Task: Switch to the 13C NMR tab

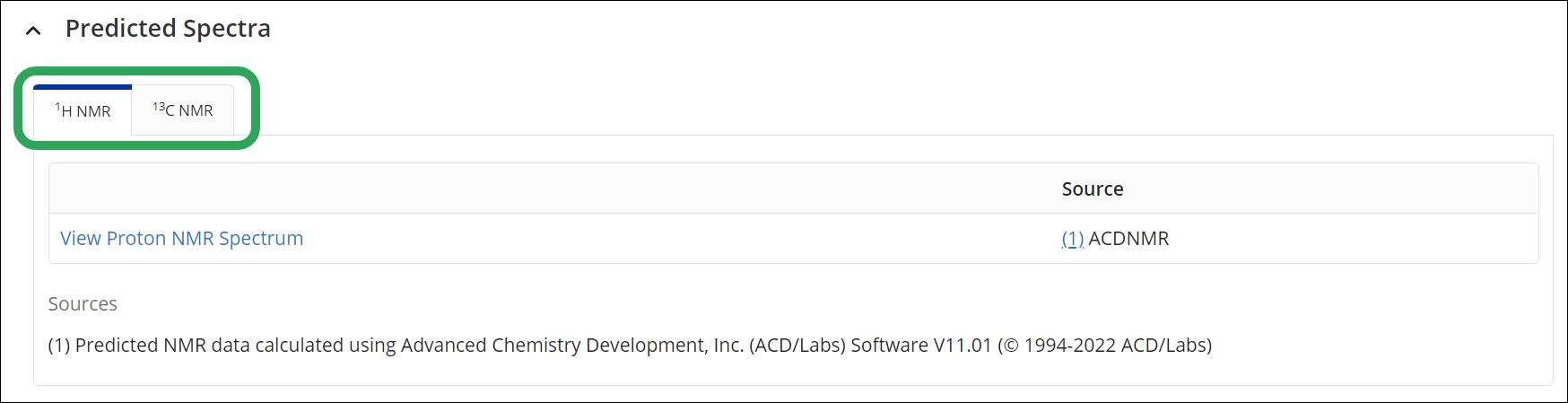Action: 183,110
